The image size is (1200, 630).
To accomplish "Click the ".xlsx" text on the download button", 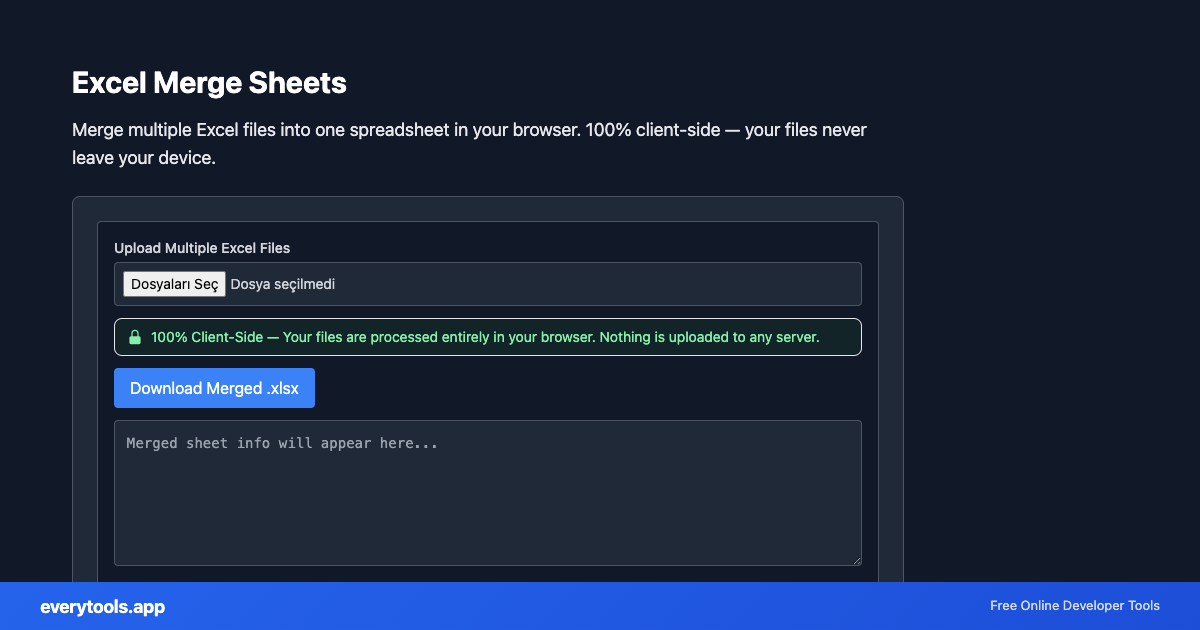I will 283,388.
